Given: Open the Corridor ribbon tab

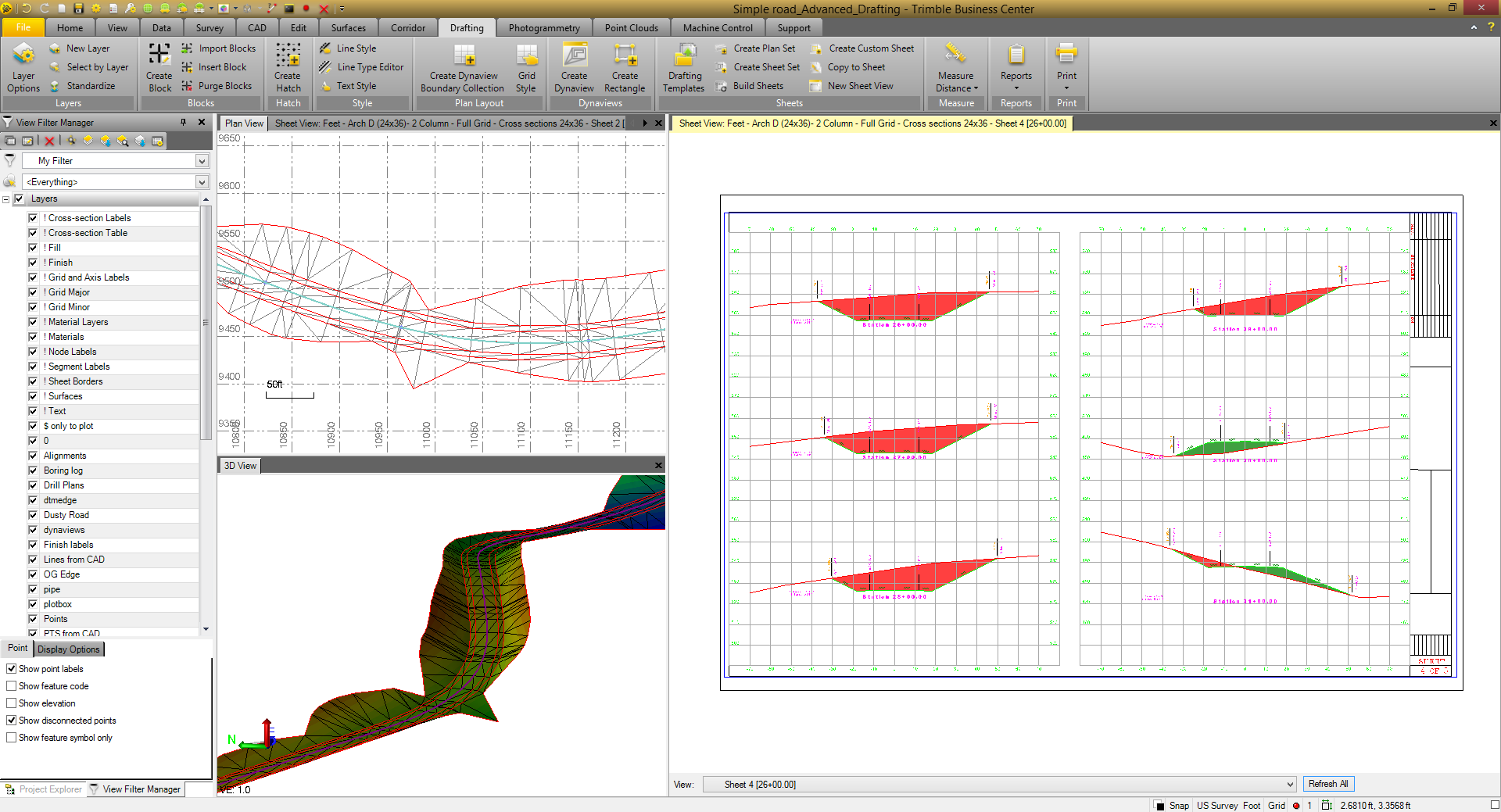Looking at the screenshot, I should [x=408, y=28].
